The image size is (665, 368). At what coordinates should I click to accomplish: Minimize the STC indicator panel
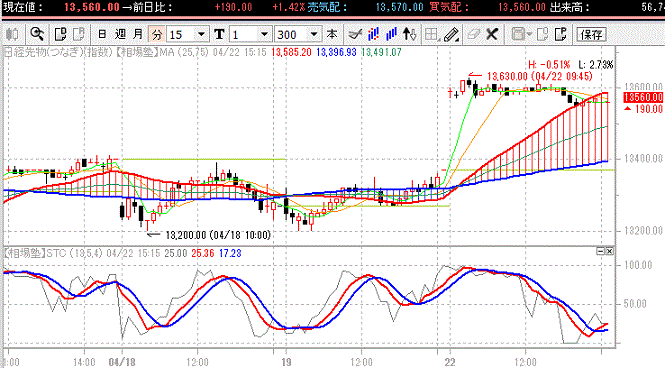click(600, 251)
